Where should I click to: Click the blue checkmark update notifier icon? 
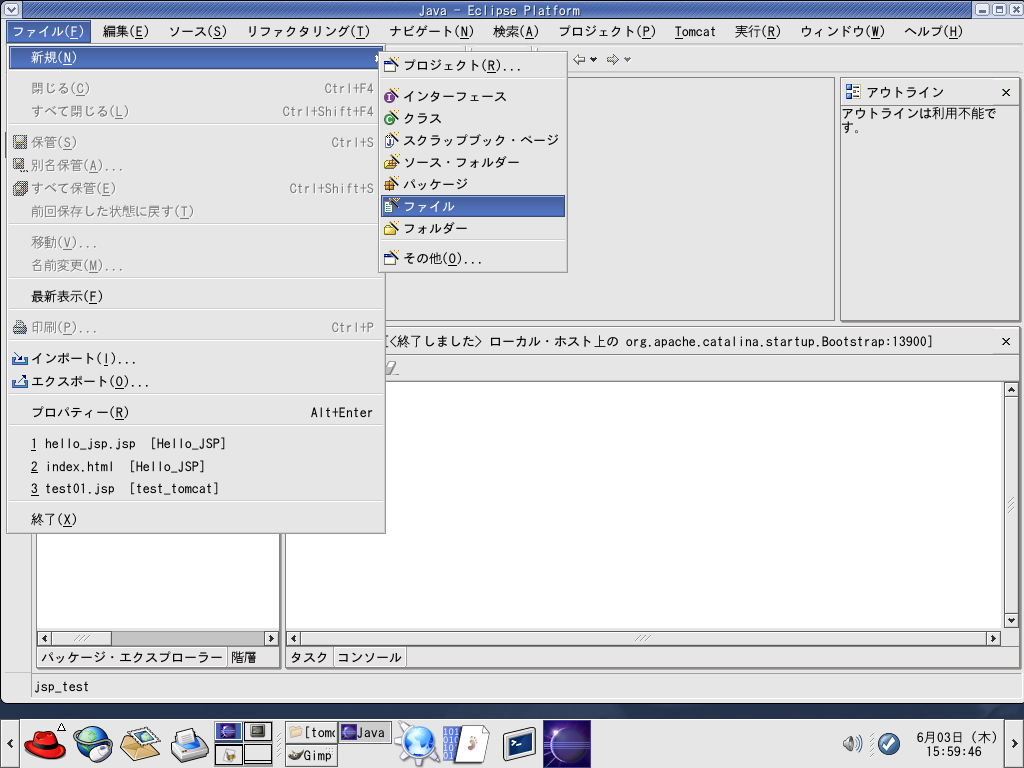(888, 744)
